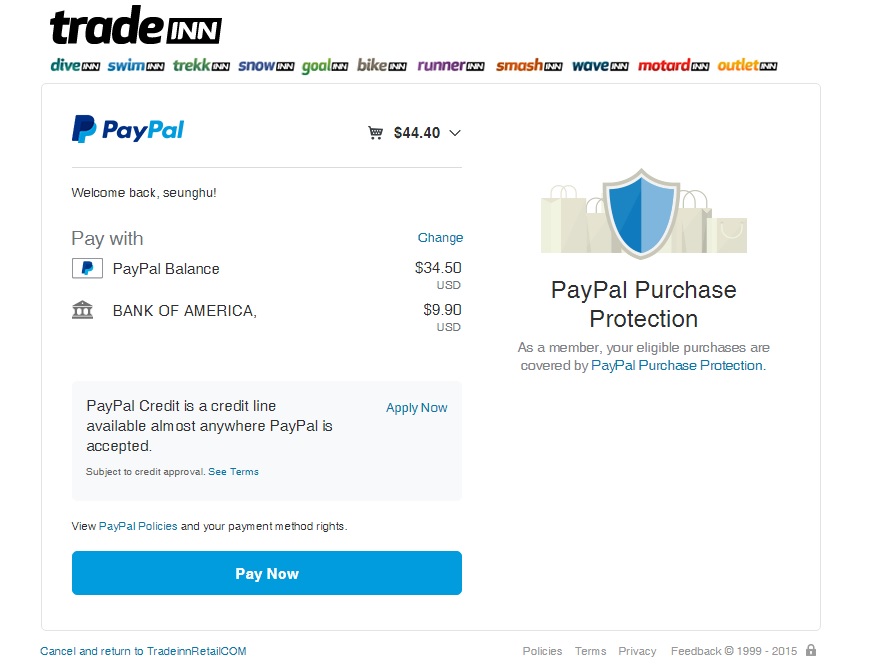Open the Privacy footer link
Image resolution: width=879 pixels, height=669 pixels.
[637, 651]
